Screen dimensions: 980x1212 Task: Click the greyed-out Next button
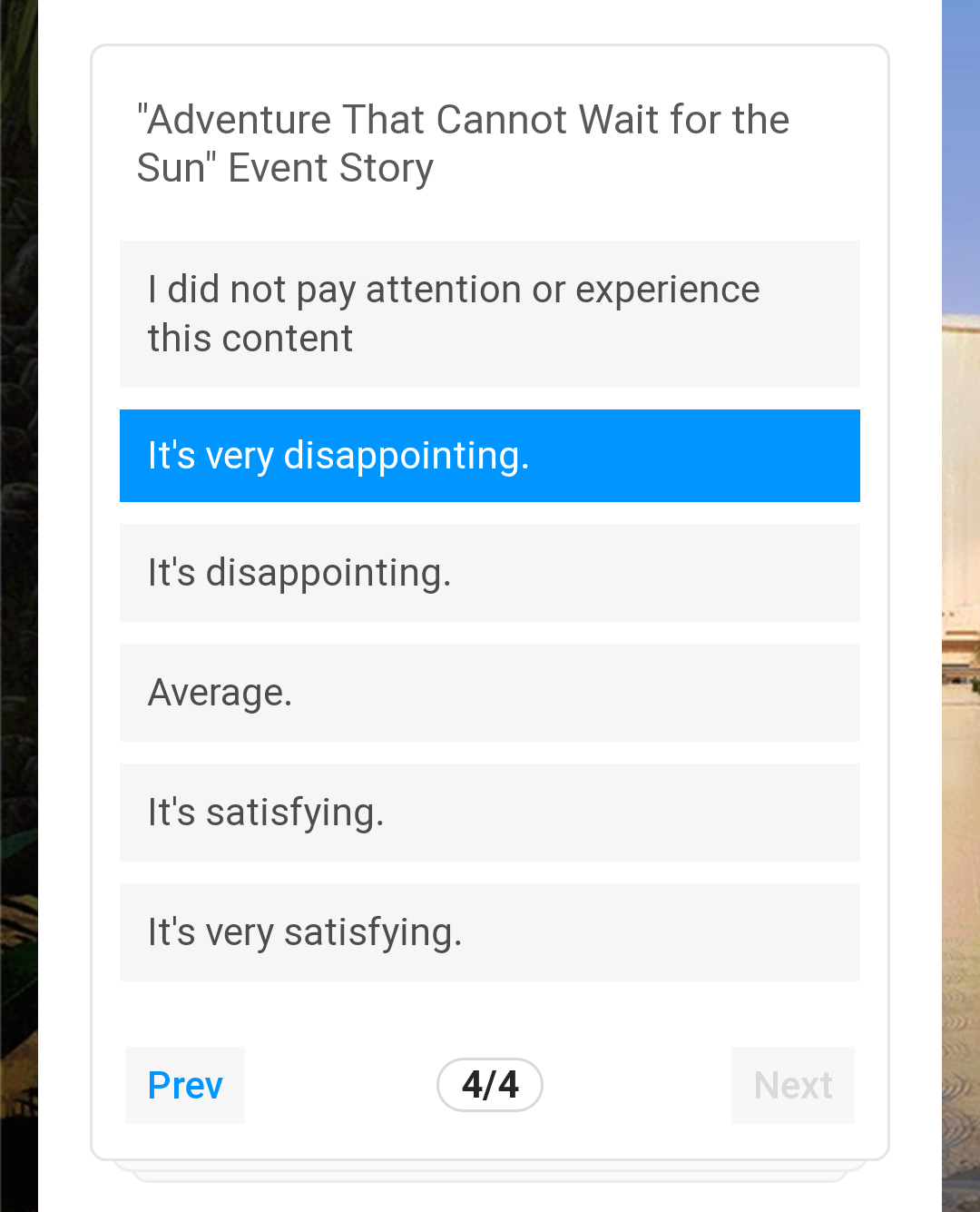793,1085
